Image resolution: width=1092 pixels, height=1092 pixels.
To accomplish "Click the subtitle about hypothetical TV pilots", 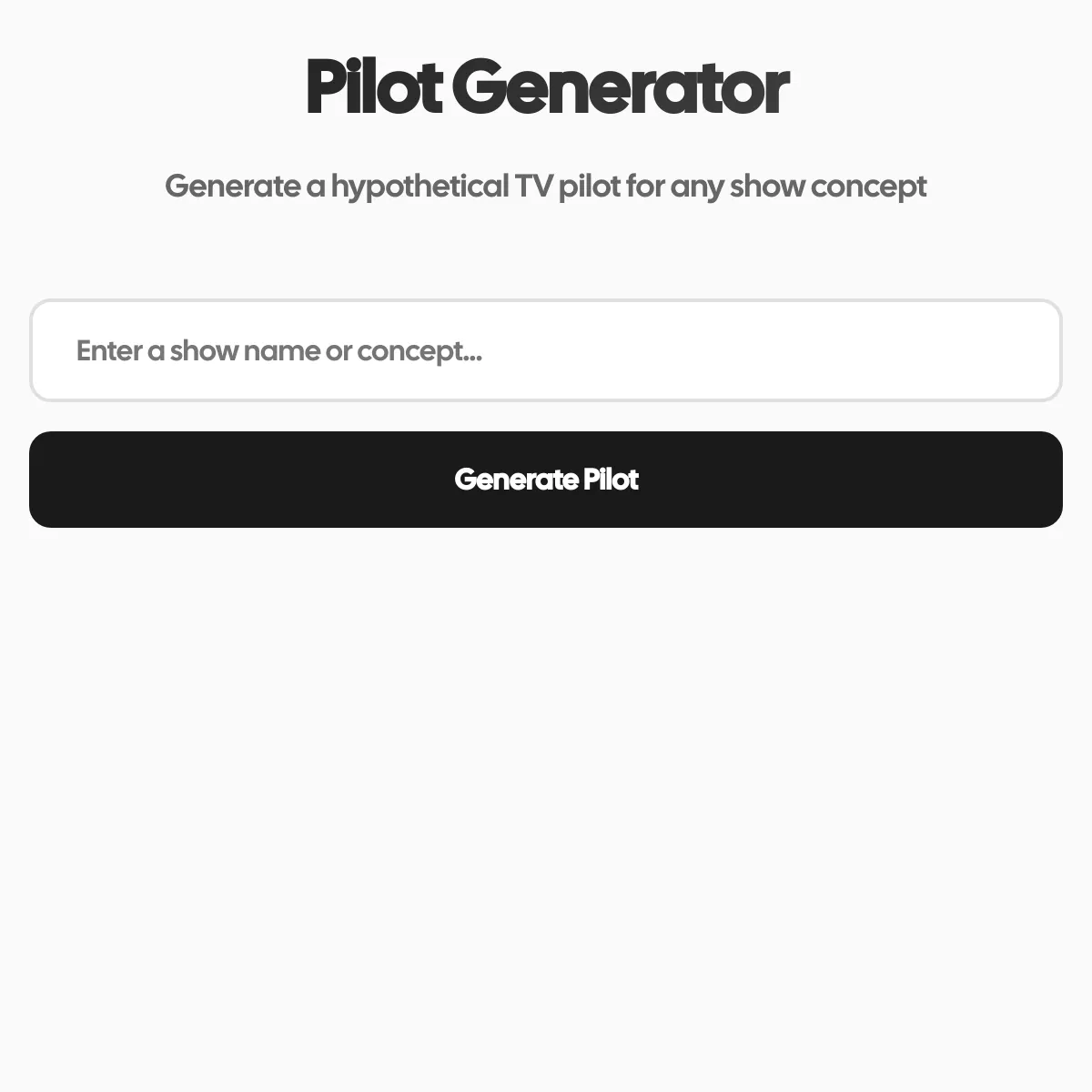I will click(546, 187).
